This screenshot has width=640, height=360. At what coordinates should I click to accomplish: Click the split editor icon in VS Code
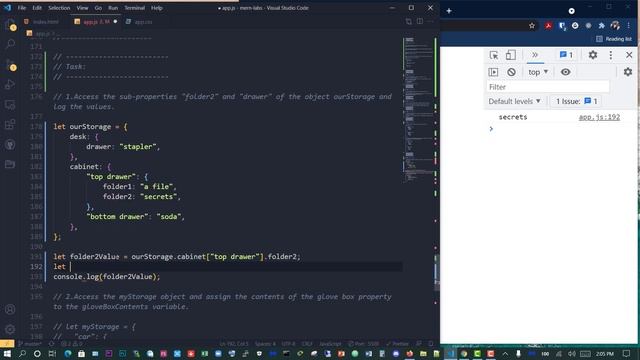click(x=420, y=22)
